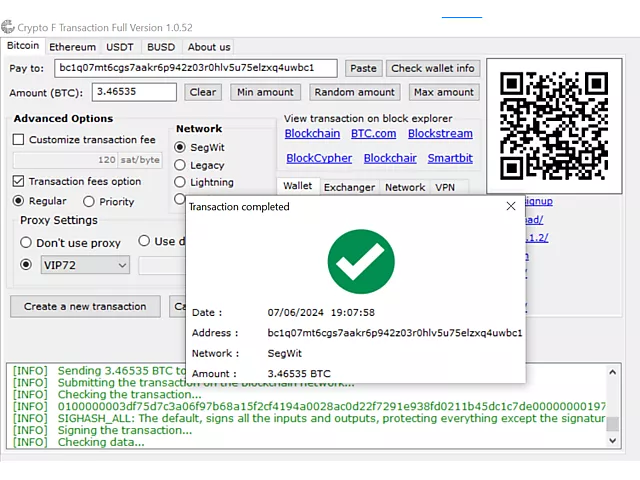Switch to the Exchanger tab
This screenshot has height=480, width=640.
tap(349, 187)
